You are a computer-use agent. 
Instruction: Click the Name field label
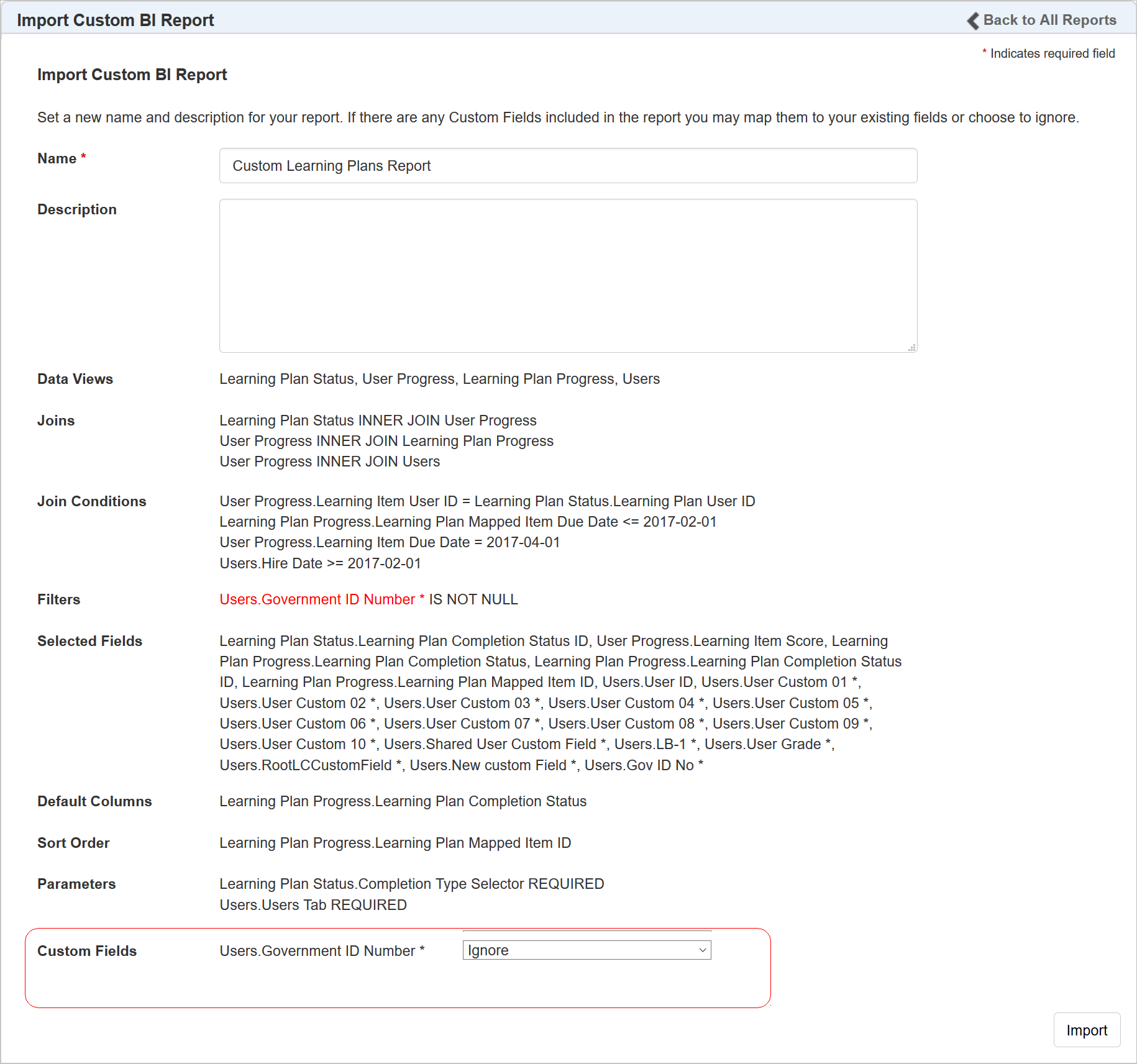pos(57,158)
